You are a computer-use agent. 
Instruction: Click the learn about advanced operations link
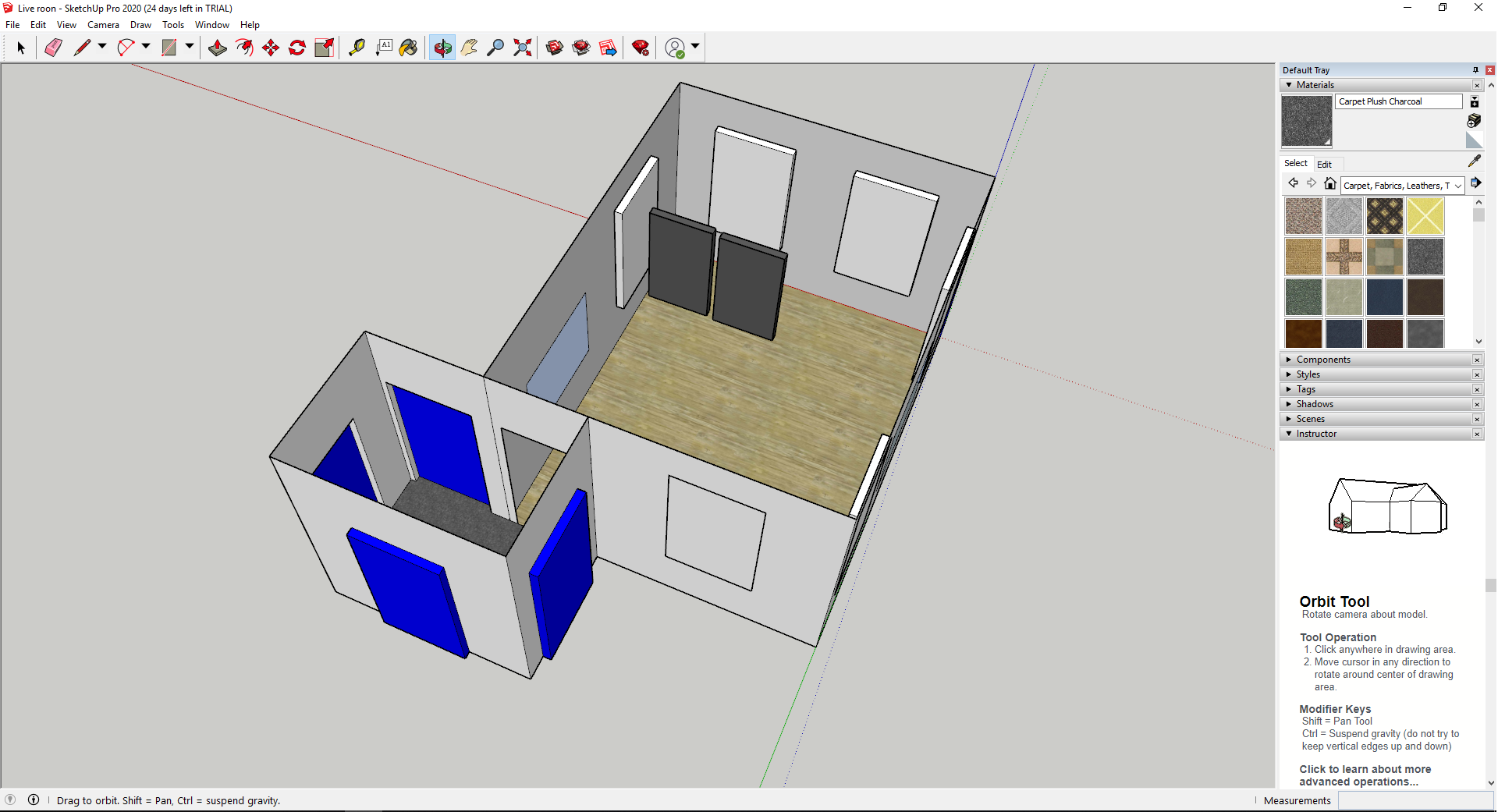coord(1365,775)
